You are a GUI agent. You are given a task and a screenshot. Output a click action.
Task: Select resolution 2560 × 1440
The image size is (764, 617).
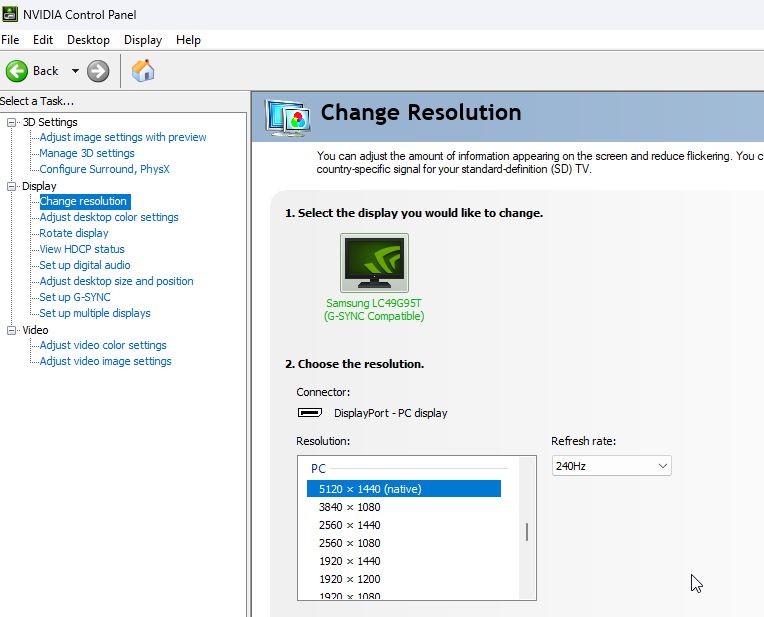[349, 525]
